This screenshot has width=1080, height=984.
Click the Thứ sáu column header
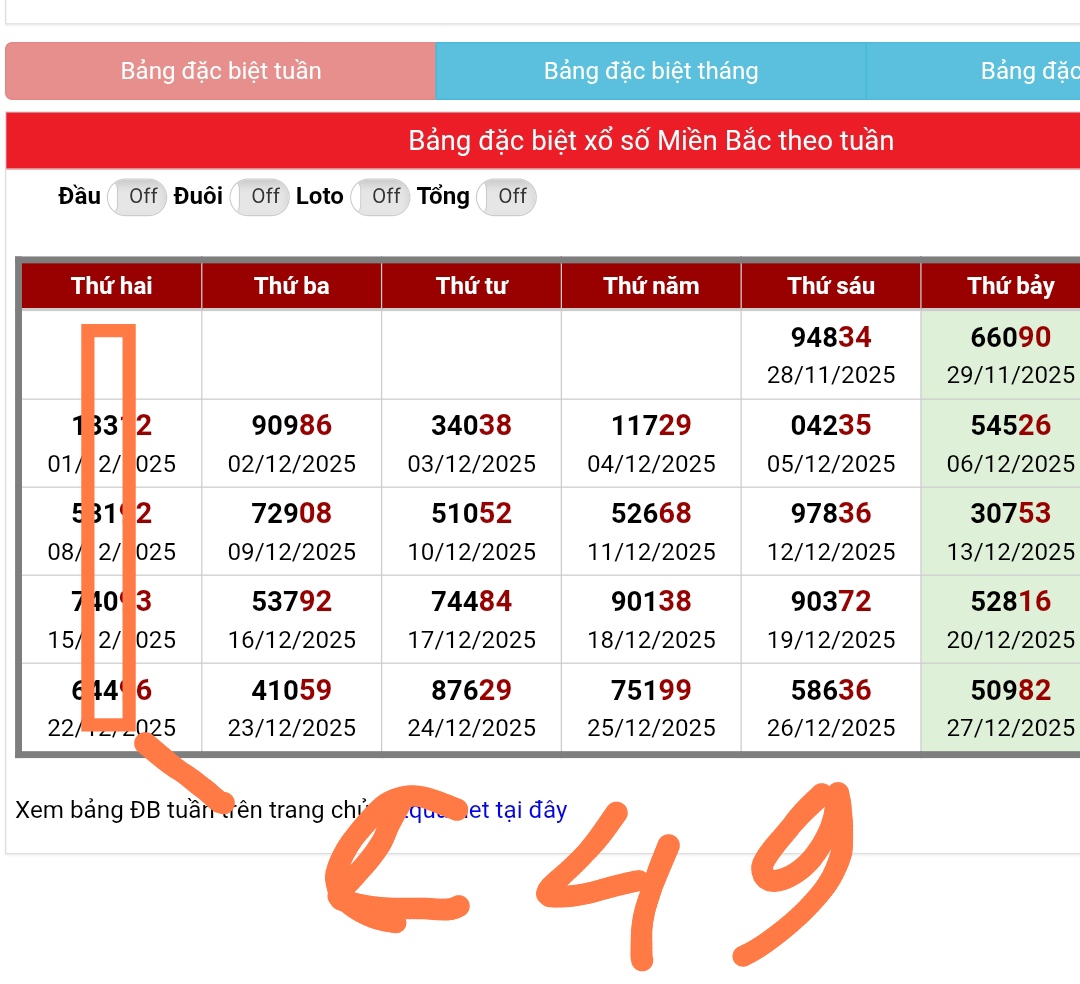coord(831,286)
